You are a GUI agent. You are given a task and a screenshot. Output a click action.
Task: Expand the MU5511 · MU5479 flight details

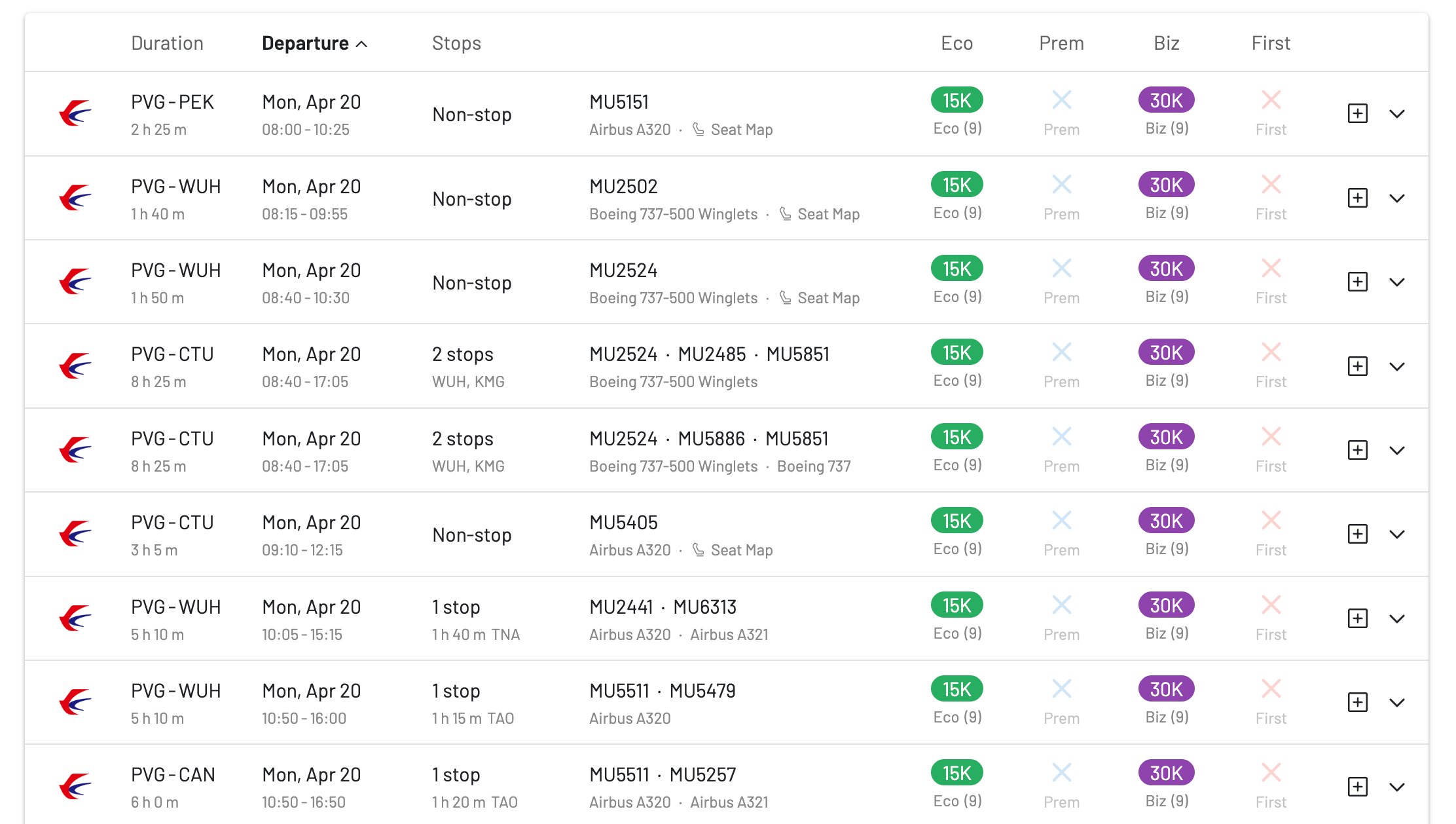click(x=1398, y=702)
